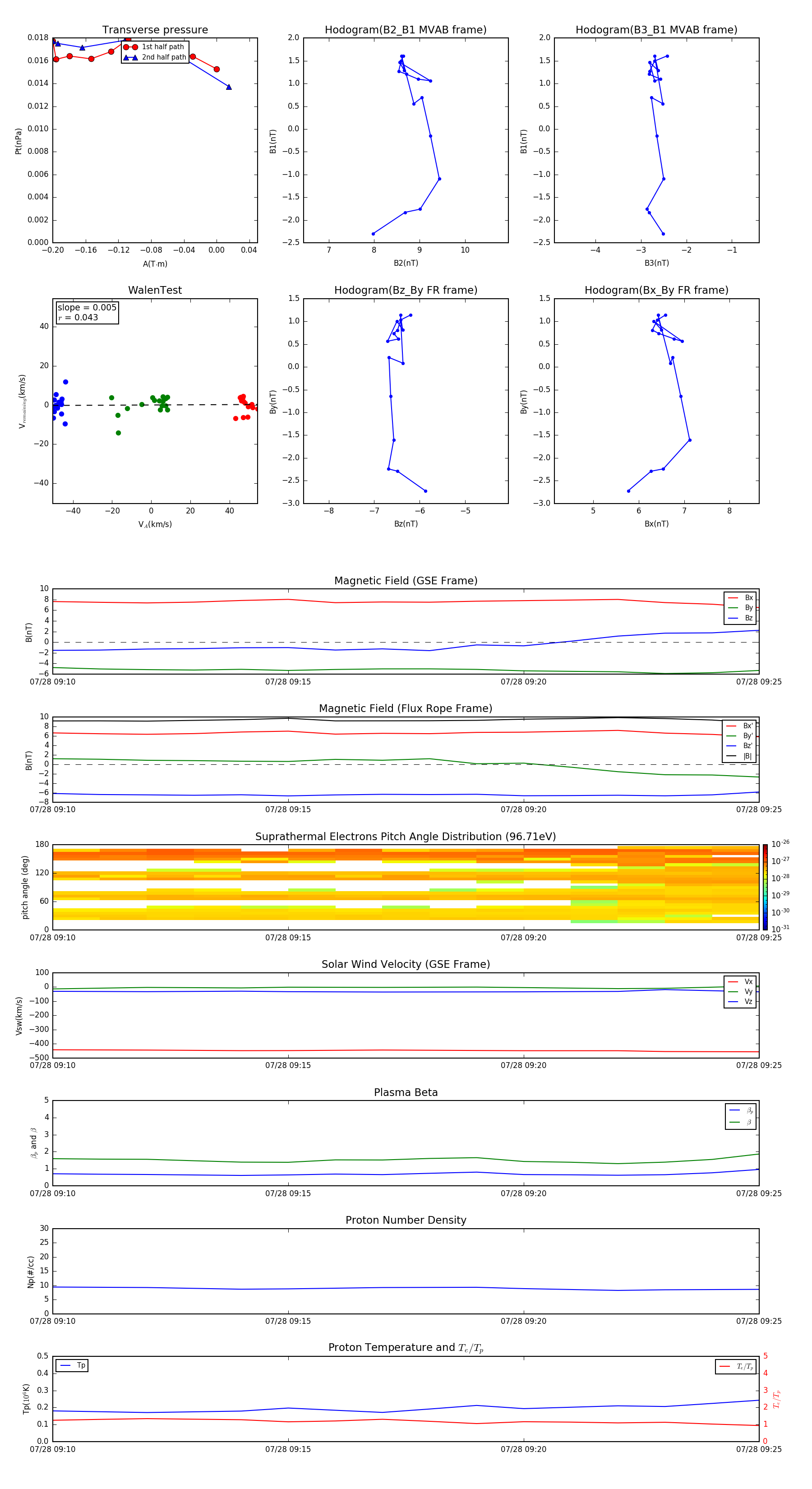
Task: Click the Bz legend entry in GSE magnetic field plot
Action: coord(741,618)
